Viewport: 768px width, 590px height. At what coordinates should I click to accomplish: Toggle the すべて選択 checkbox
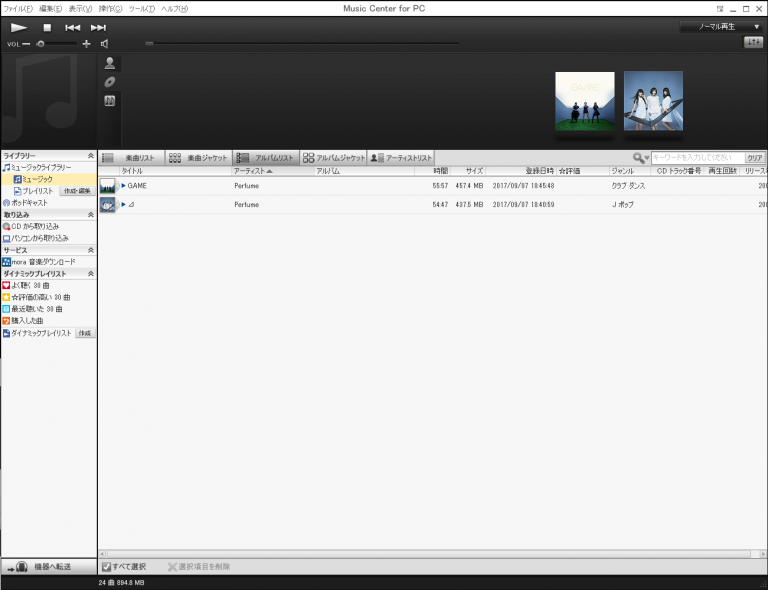coord(106,567)
